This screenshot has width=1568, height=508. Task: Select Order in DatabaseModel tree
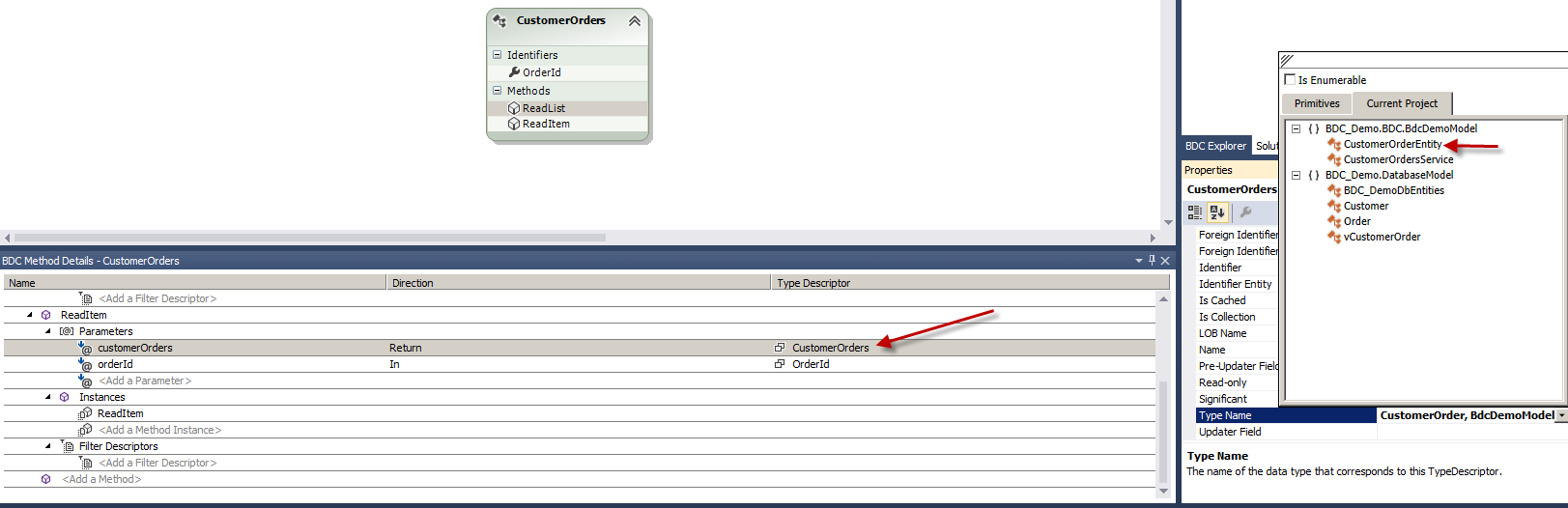[1356, 221]
